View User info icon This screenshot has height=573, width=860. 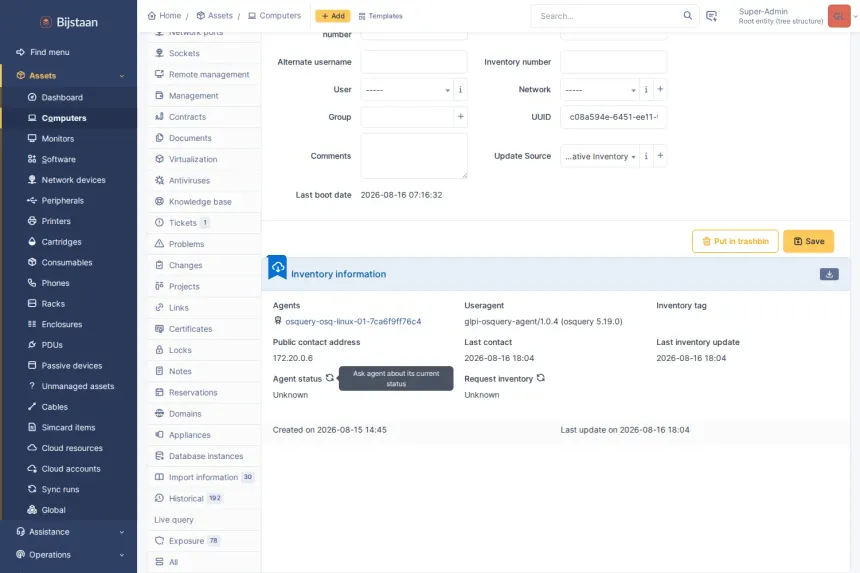click(x=460, y=89)
